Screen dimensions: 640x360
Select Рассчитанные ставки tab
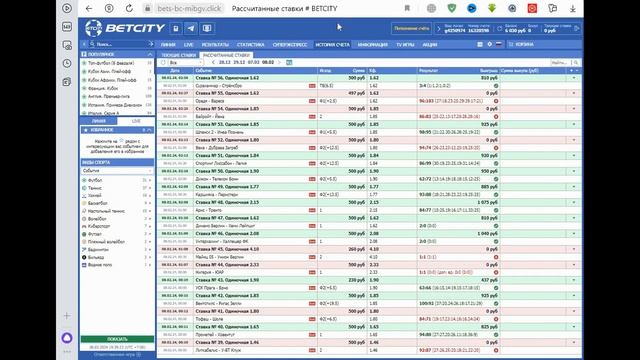[226, 55]
